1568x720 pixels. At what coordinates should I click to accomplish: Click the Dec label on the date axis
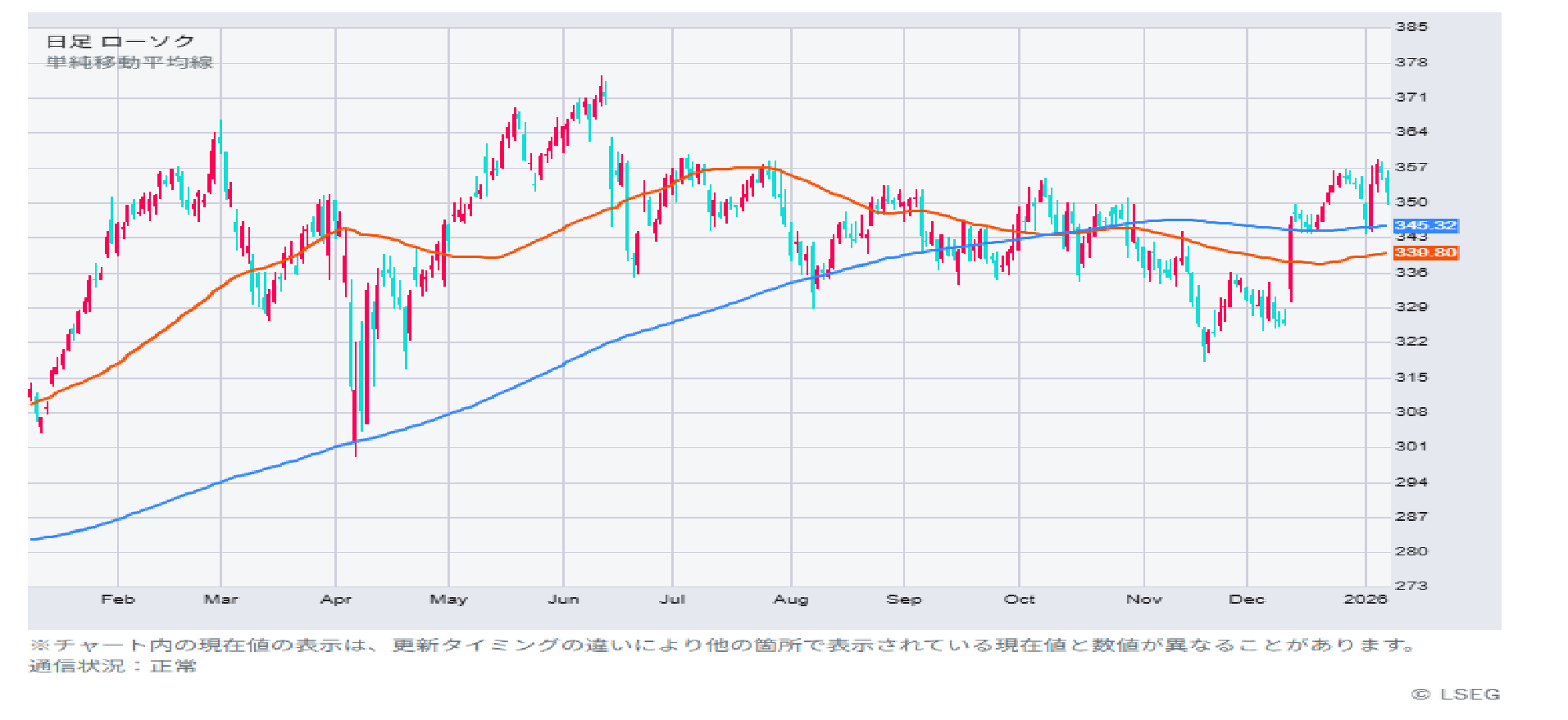coord(1246,600)
